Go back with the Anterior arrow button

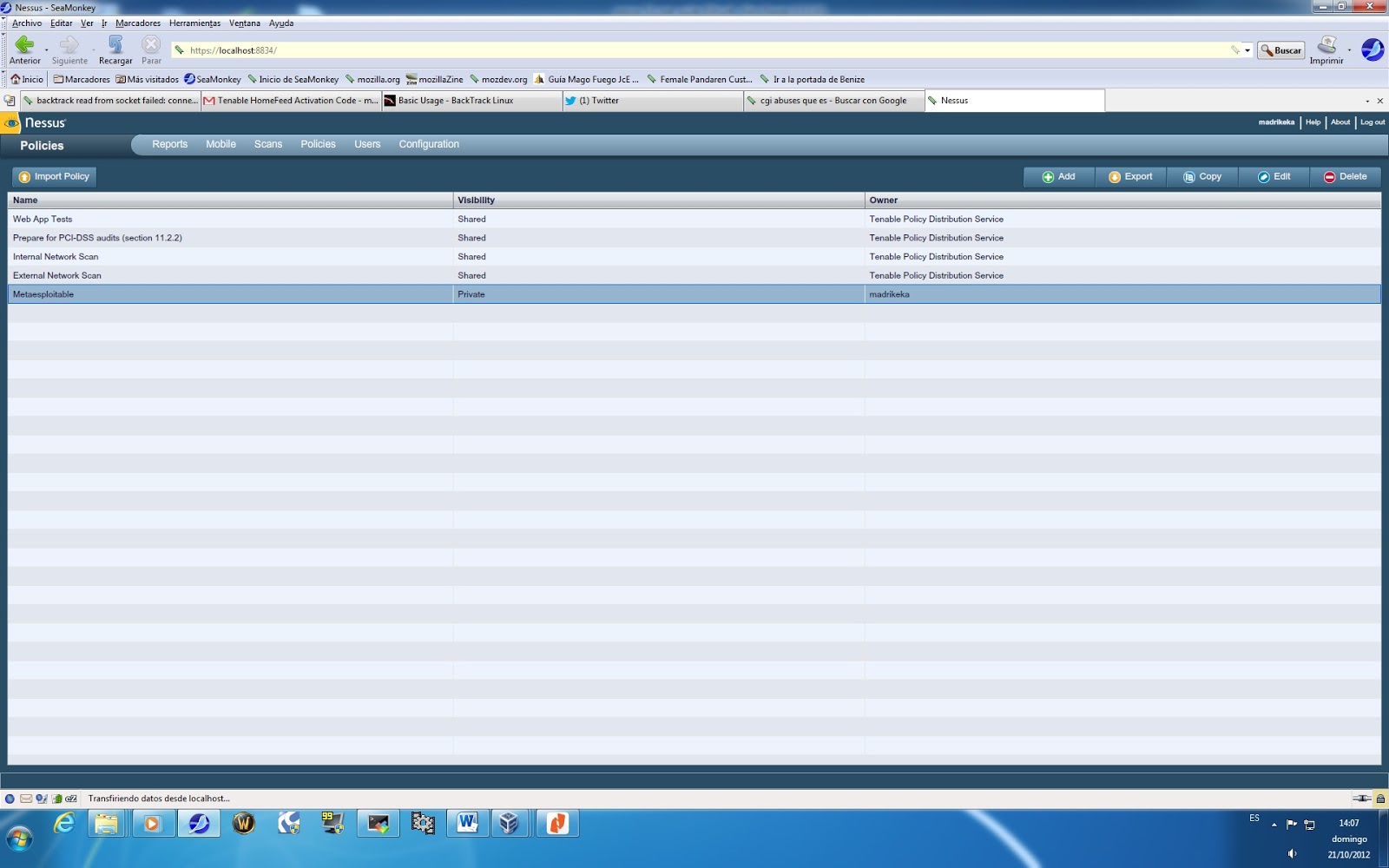coord(24,50)
